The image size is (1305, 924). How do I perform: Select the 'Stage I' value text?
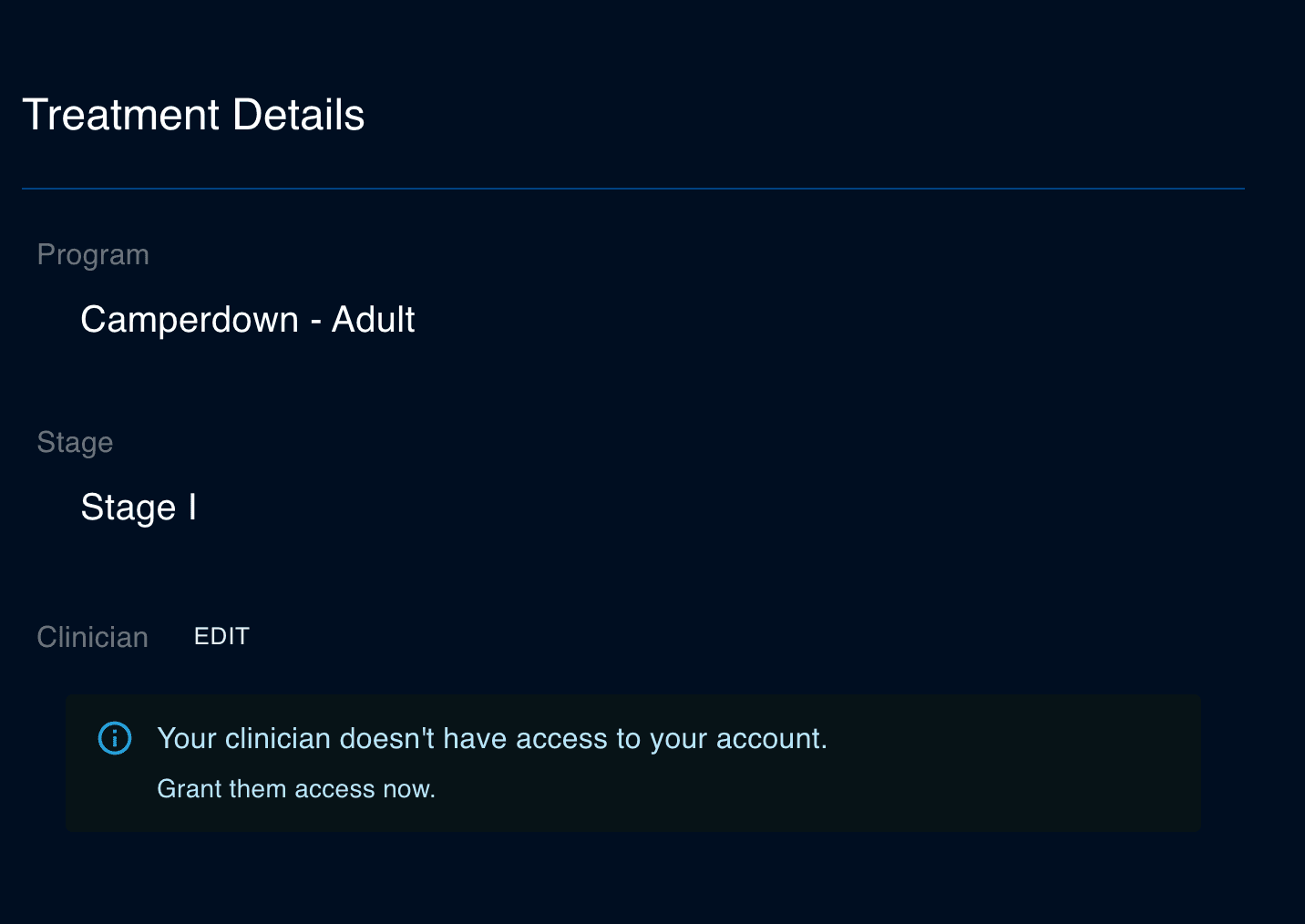pyautogui.click(x=139, y=508)
